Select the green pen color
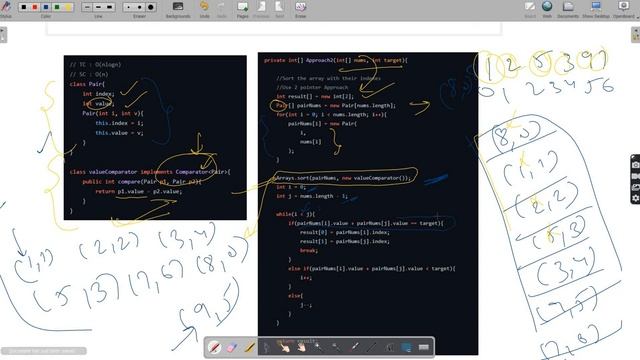This screenshot has width=640, height=360. (x=57, y=7)
